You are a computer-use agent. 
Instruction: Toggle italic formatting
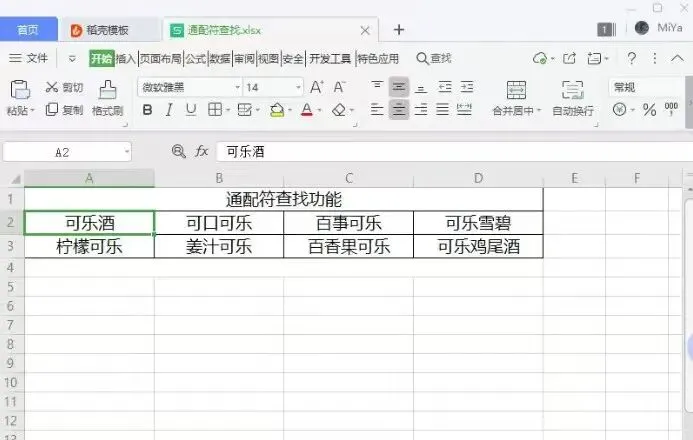click(x=169, y=110)
